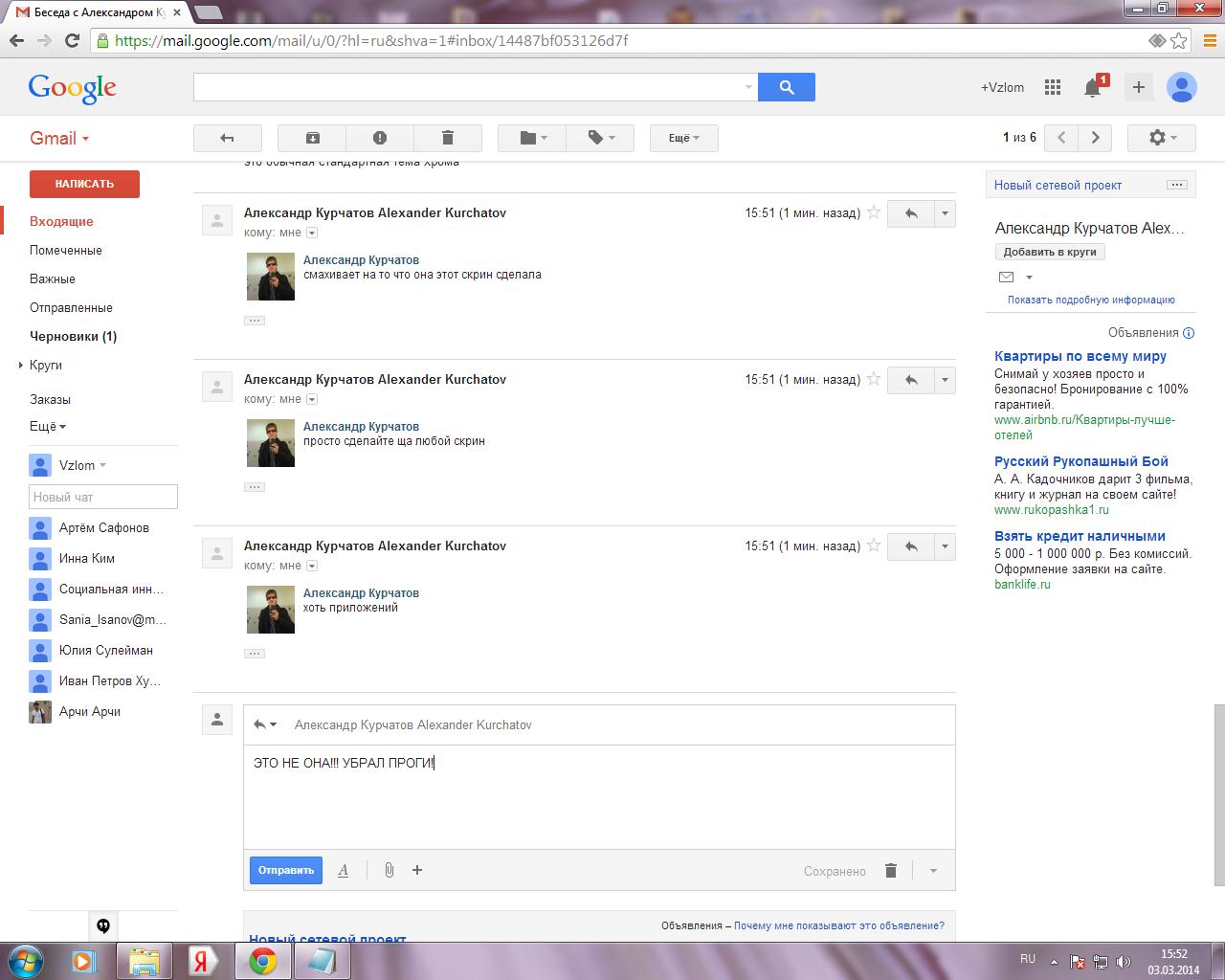This screenshot has height=980, width=1225.
Task: Click Добавить в круги button
Action: 1050,252
